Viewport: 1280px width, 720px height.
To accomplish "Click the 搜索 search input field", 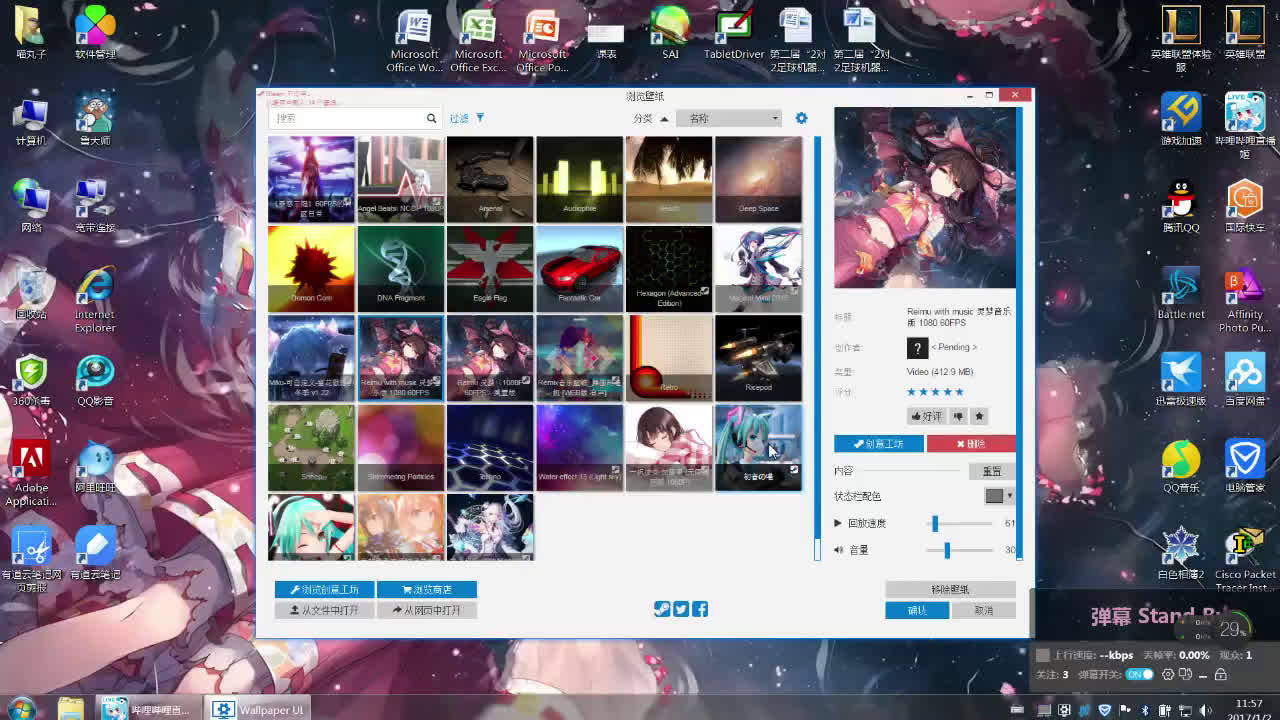I will pyautogui.click(x=356, y=118).
